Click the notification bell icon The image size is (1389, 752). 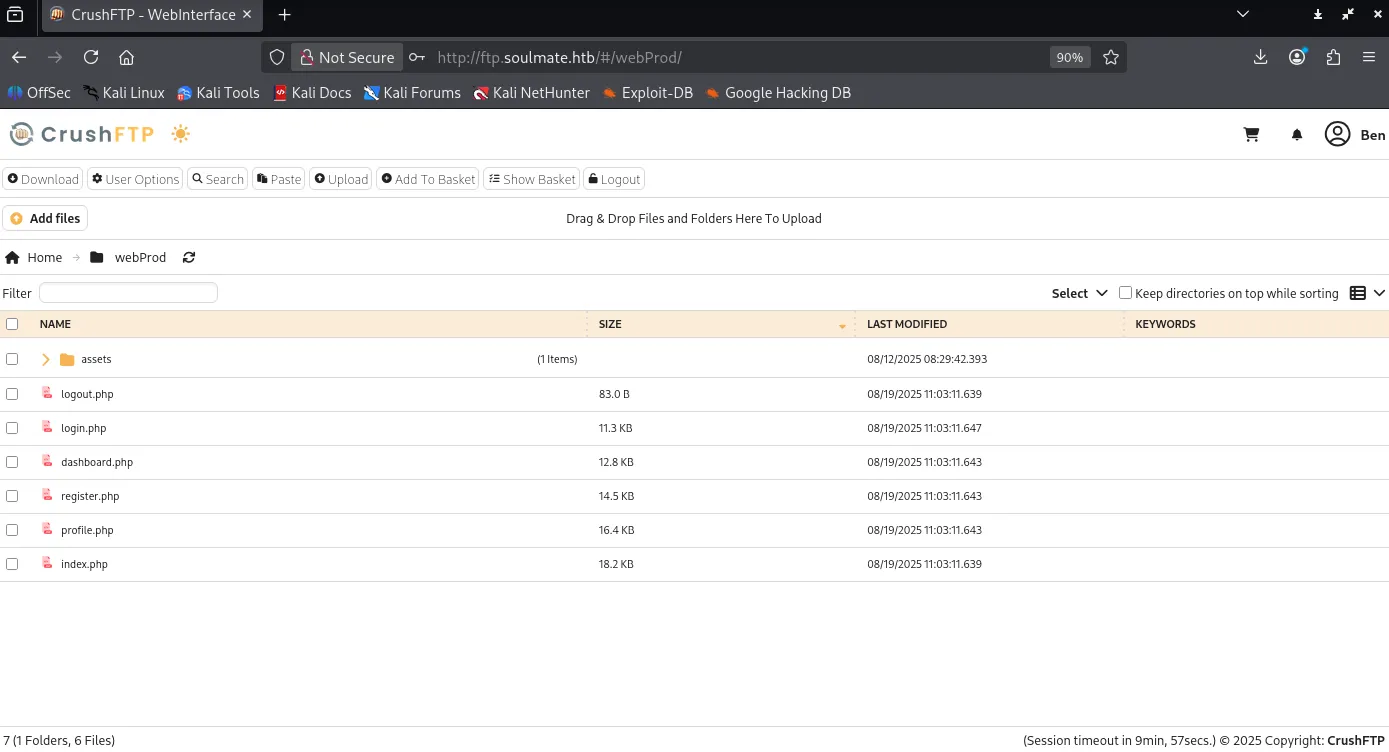(x=1297, y=135)
